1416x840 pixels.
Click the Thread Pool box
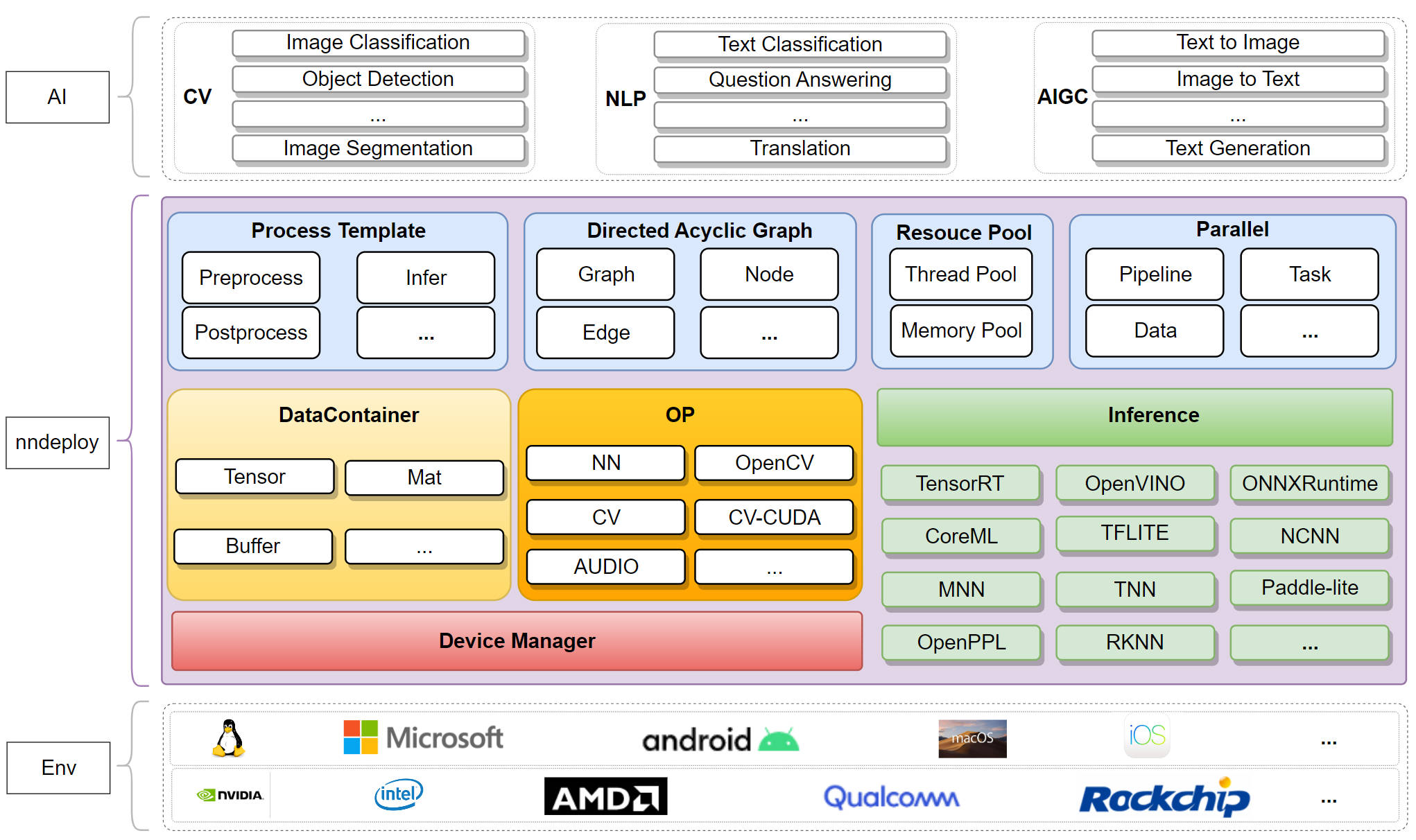click(960, 274)
